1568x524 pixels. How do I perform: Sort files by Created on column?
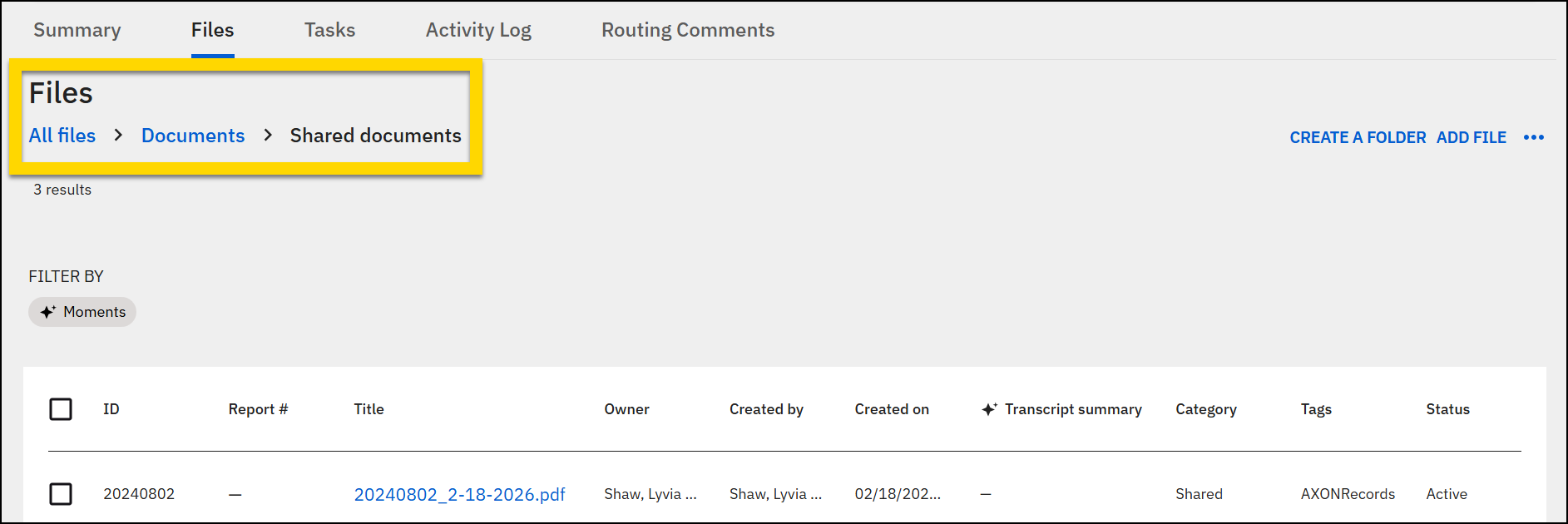click(891, 408)
